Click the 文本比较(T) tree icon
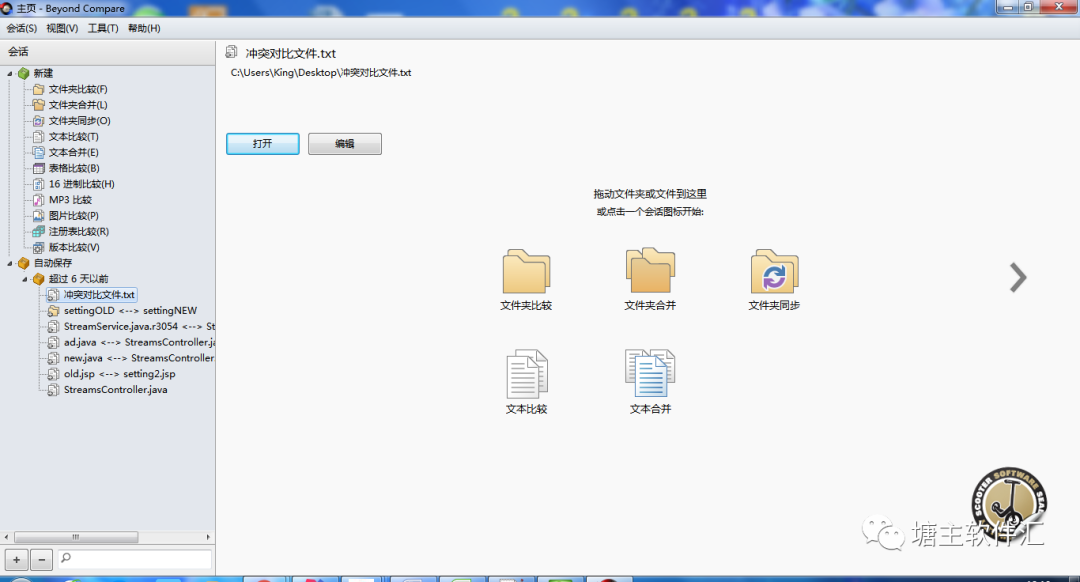 pyautogui.click(x=39, y=136)
